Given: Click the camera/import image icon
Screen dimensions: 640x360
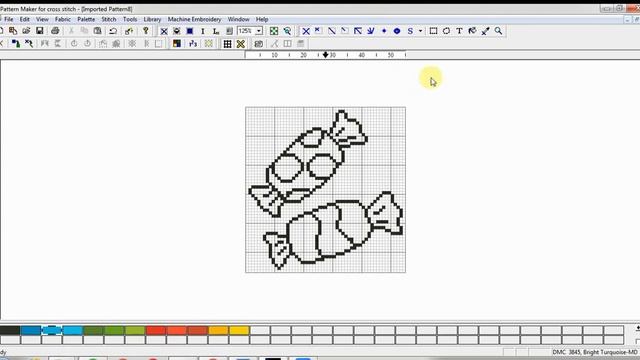Looking at the screenshot, I should click(x=258, y=44).
